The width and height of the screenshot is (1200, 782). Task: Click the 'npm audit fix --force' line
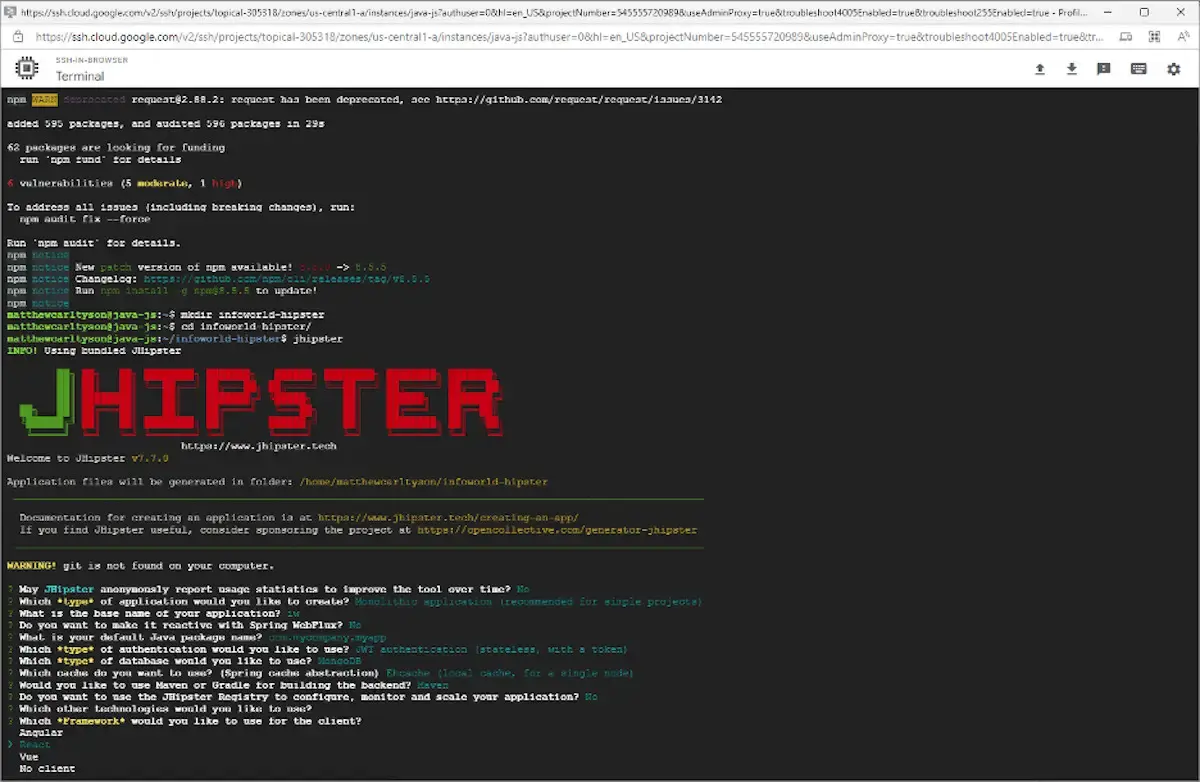pos(85,219)
